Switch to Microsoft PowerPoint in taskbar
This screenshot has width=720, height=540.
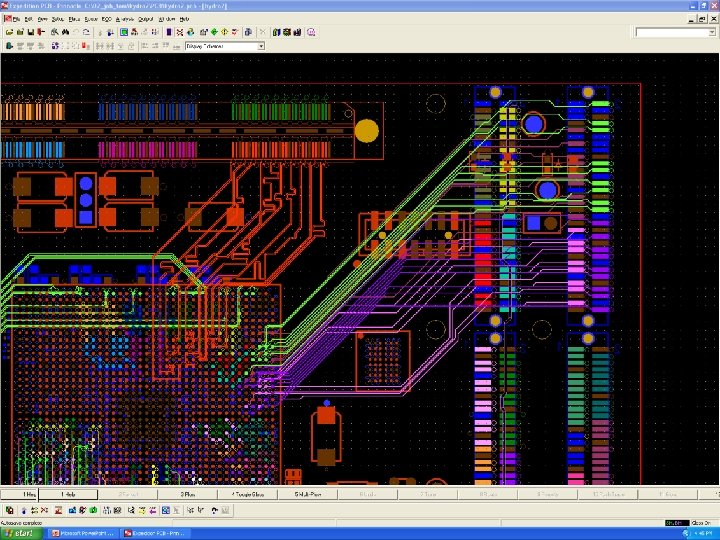84,534
